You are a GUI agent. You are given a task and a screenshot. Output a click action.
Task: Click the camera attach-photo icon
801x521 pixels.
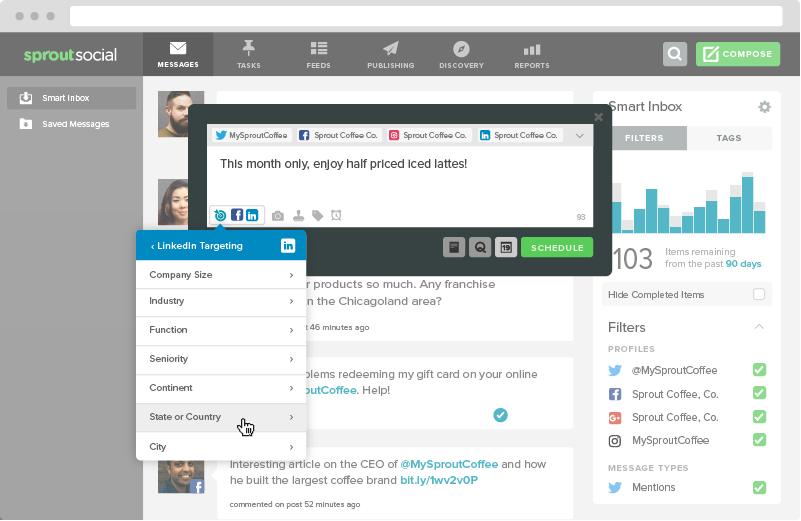(277, 216)
